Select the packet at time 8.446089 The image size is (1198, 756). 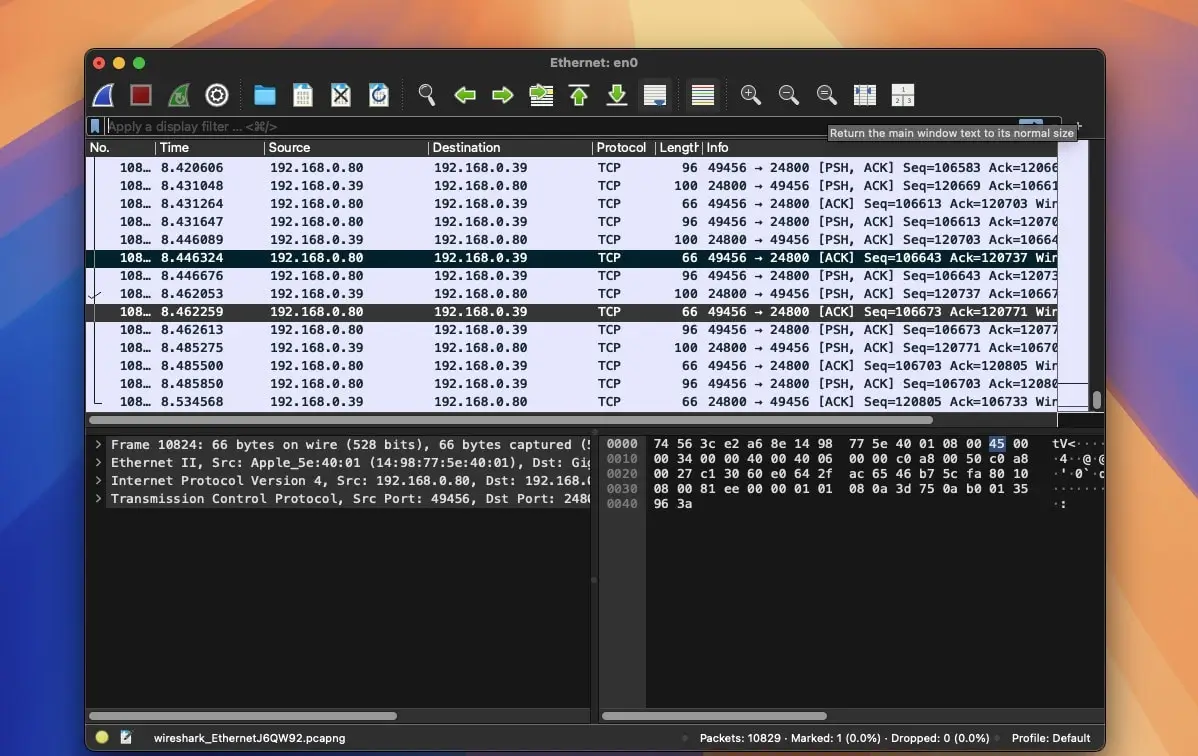pos(572,239)
